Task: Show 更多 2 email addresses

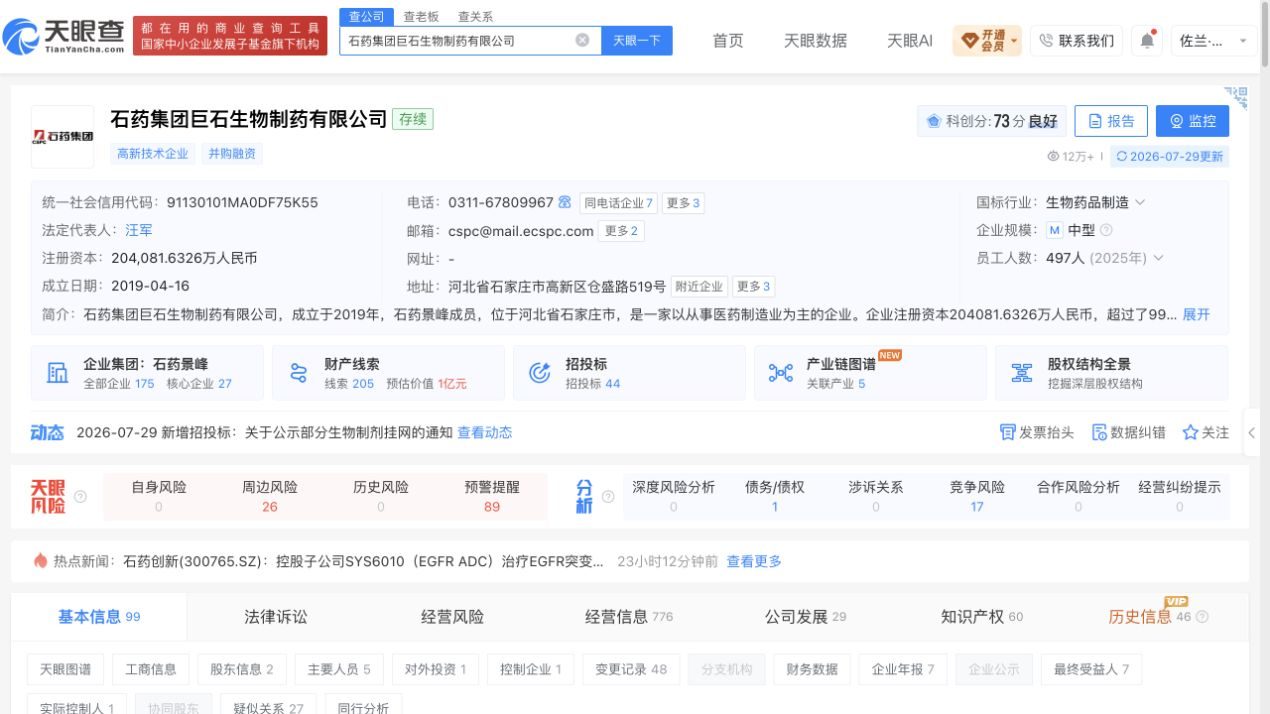Action: click(622, 231)
